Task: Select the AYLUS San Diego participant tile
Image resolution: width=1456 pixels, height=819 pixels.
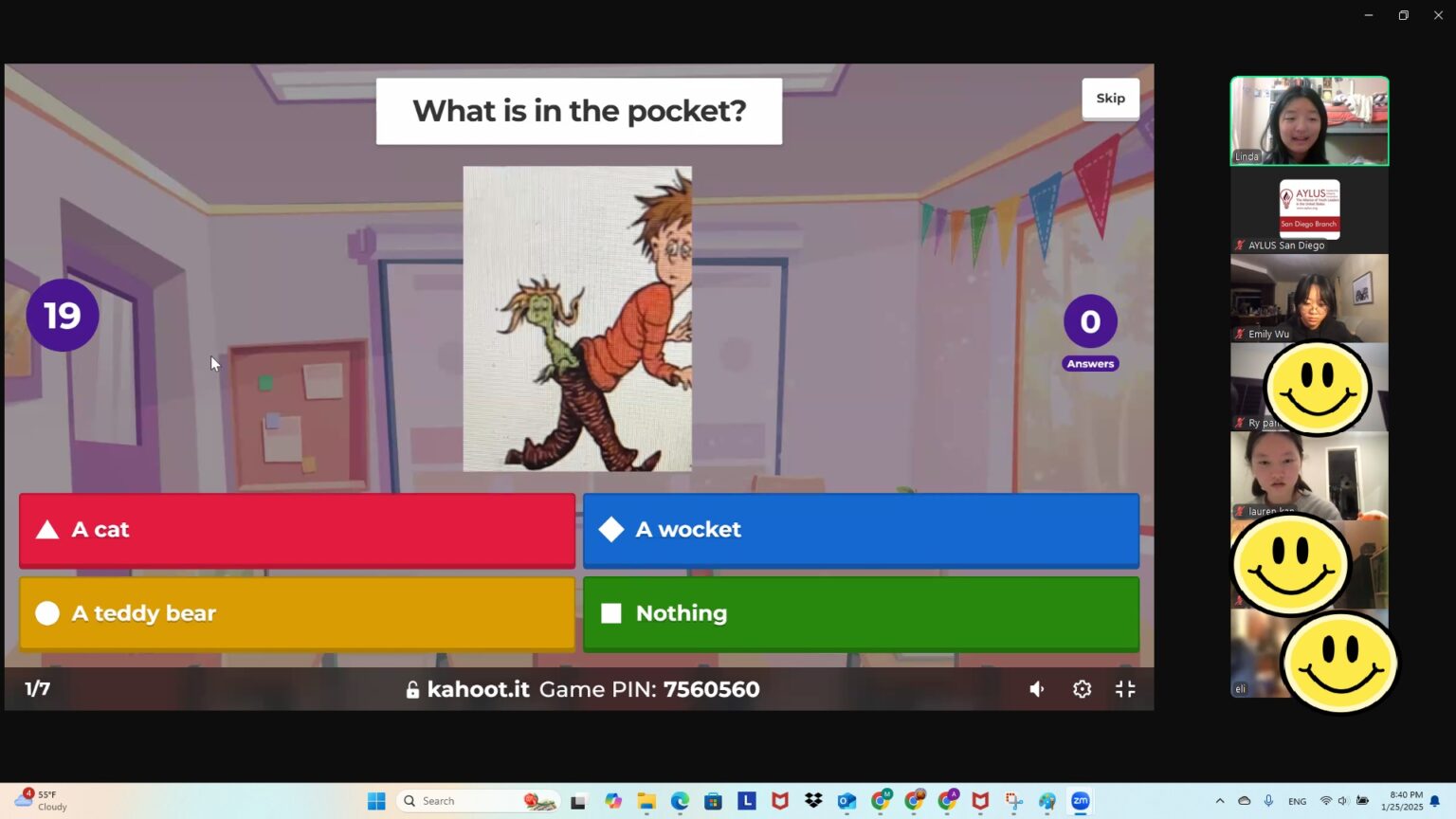Action: (x=1309, y=209)
